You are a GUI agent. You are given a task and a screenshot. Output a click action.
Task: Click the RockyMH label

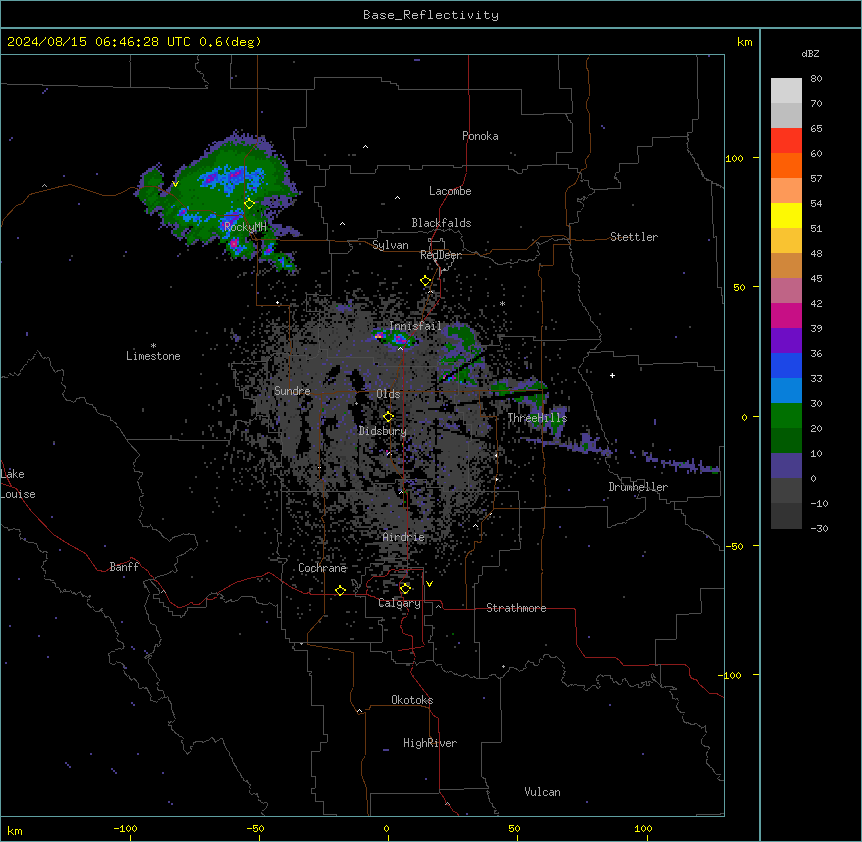click(245, 226)
